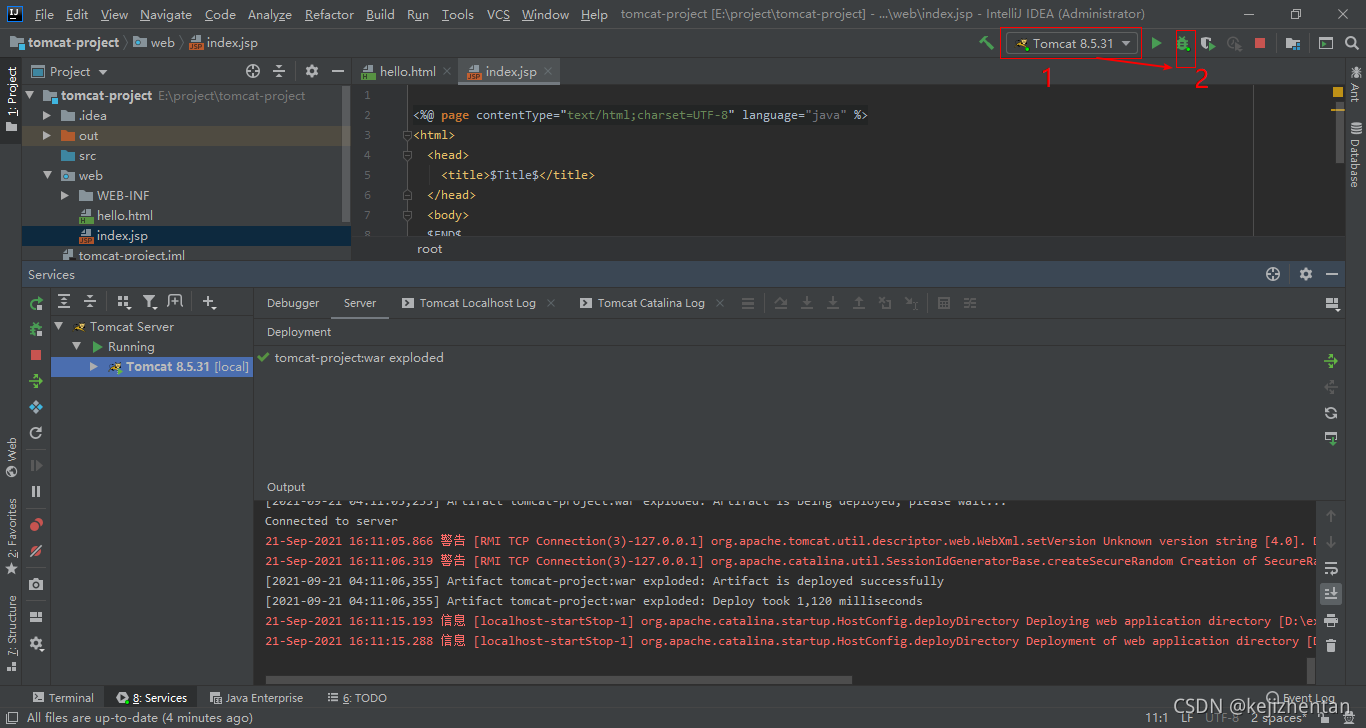Open the Terminal tool window
Image resolution: width=1366 pixels, height=728 pixels.
pos(63,698)
